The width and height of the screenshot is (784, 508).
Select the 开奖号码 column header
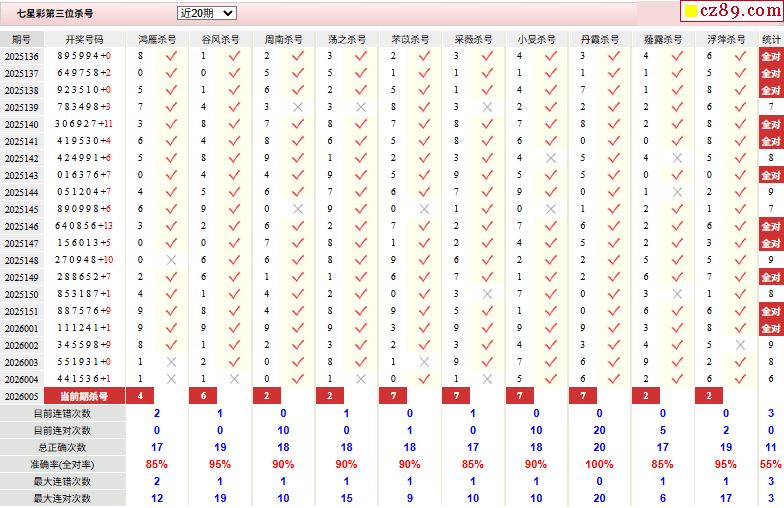pyautogui.click(x=84, y=40)
